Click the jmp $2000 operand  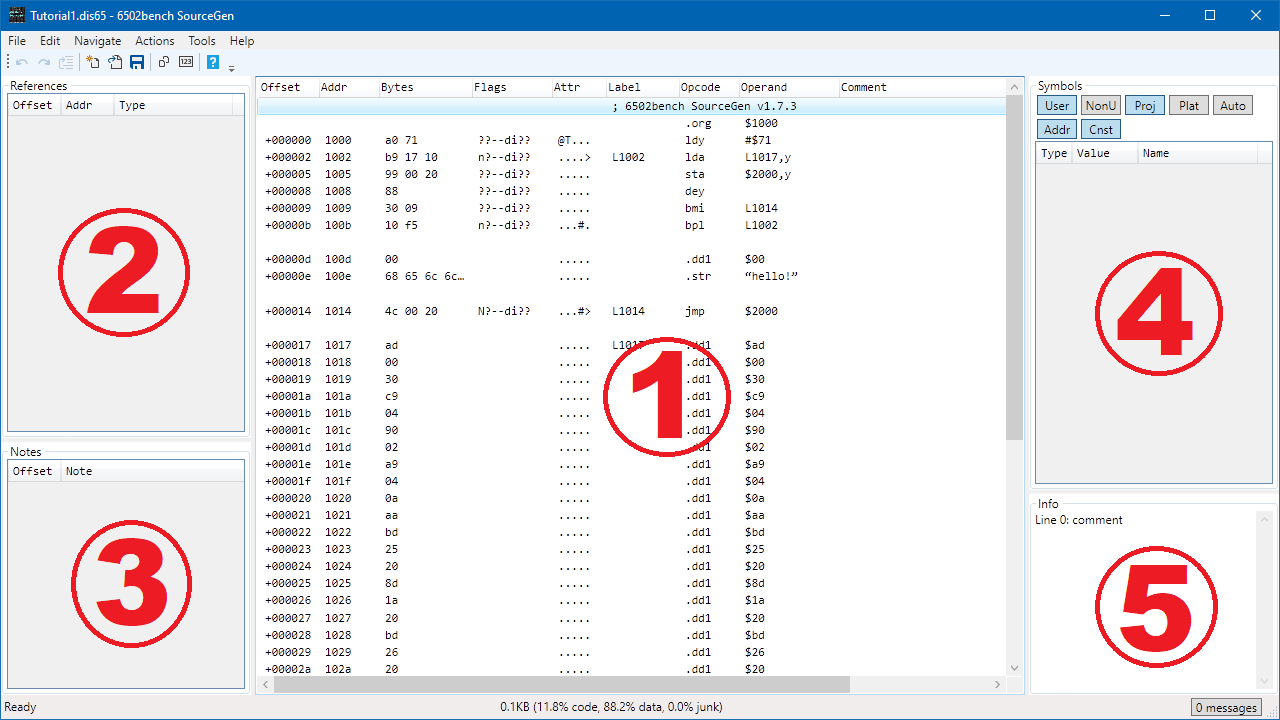[x=761, y=311]
